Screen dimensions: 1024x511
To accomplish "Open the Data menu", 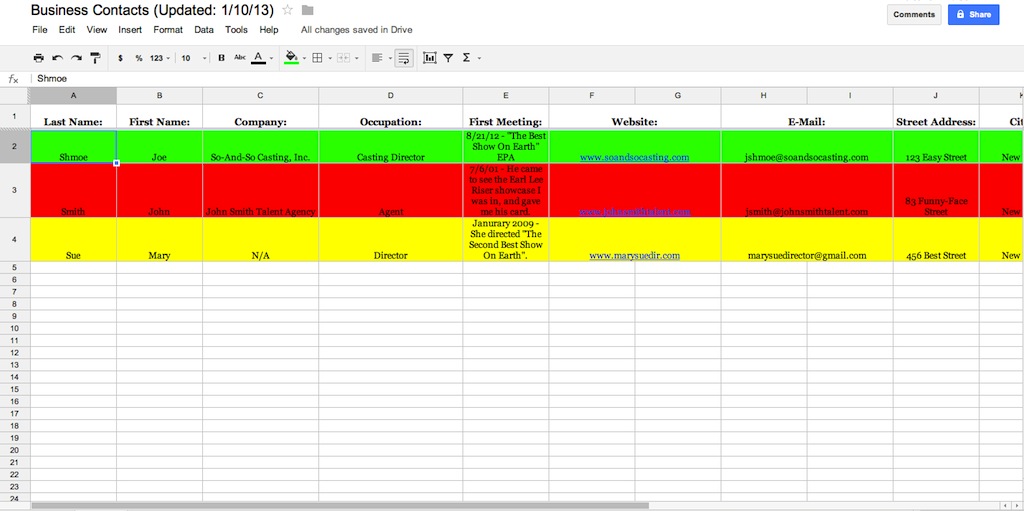I will (204, 30).
